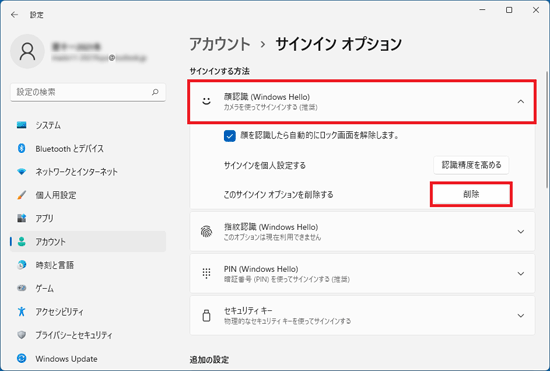Click the 削除 button

tap(471, 194)
